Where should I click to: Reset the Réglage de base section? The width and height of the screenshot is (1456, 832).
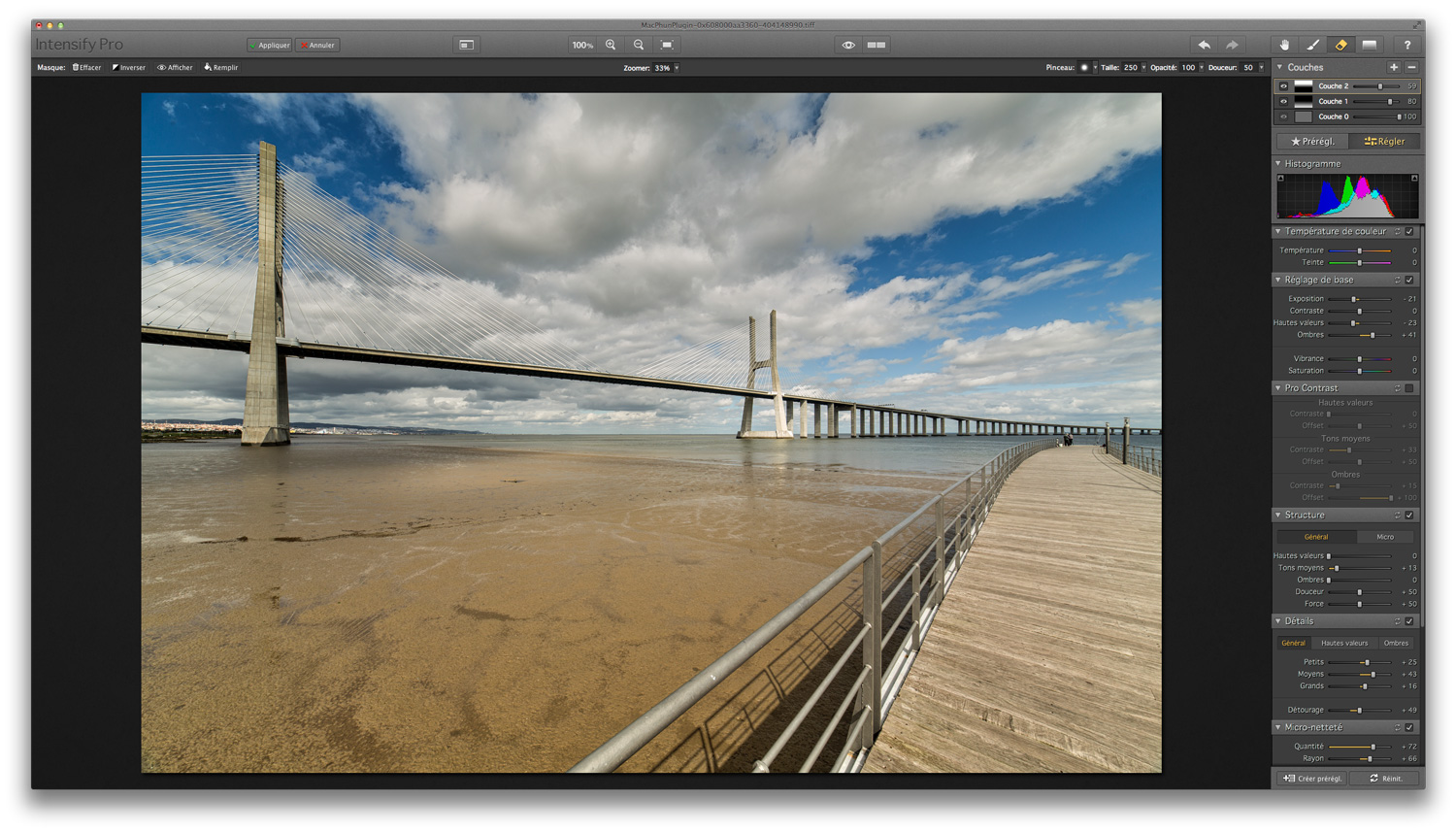pyautogui.click(x=1398, y=281)
